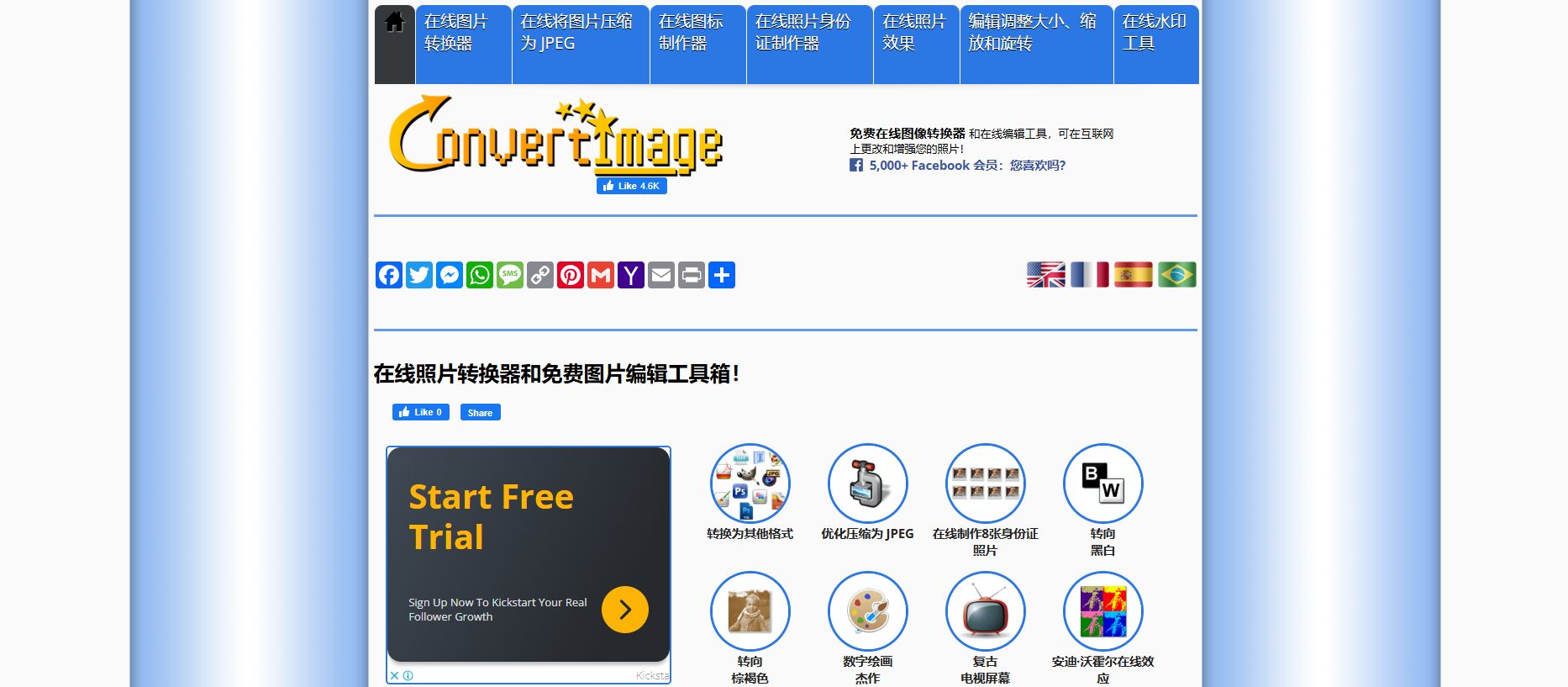The image size is (1568, 687).
Task: Select 在线照片身份证制作器 tab
Action: [810, 44]
